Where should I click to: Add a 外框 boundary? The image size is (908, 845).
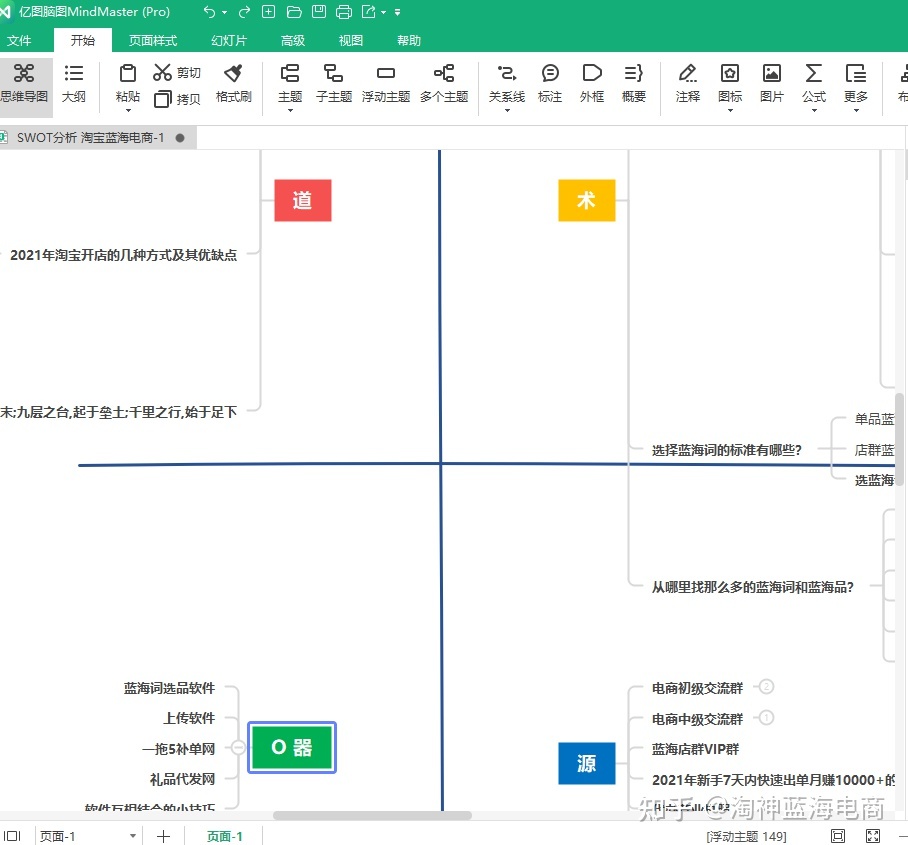click(592, 83)
